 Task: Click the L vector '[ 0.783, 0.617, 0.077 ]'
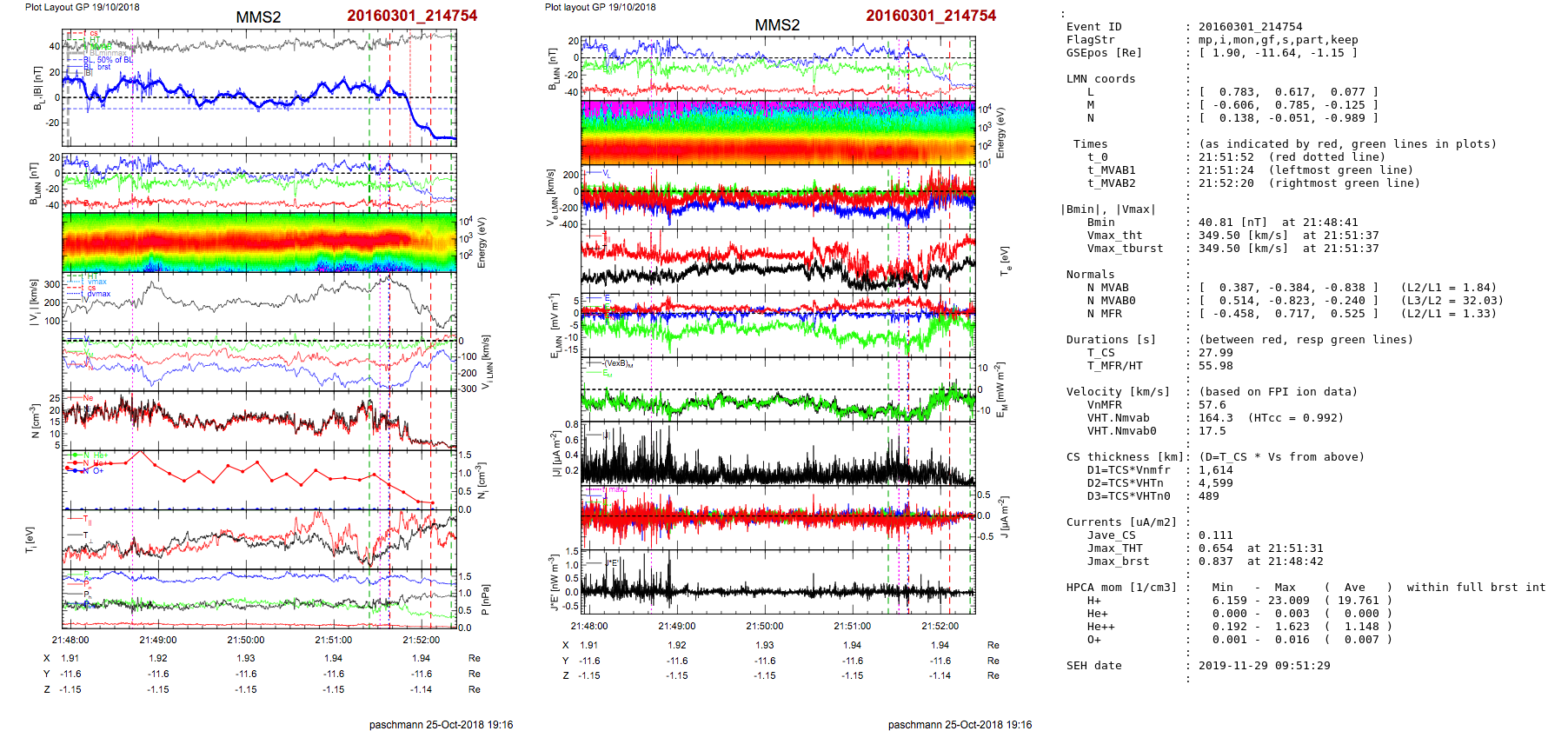[1288, 92]
